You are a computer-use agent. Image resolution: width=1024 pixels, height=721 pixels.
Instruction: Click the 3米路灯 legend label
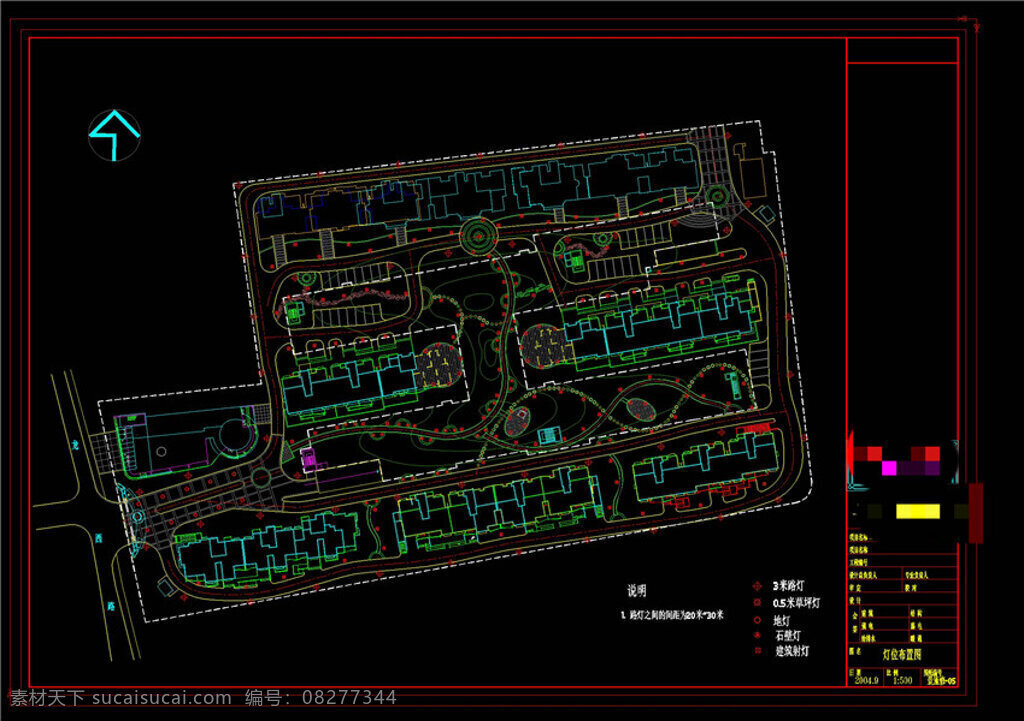tap(788, 586)
